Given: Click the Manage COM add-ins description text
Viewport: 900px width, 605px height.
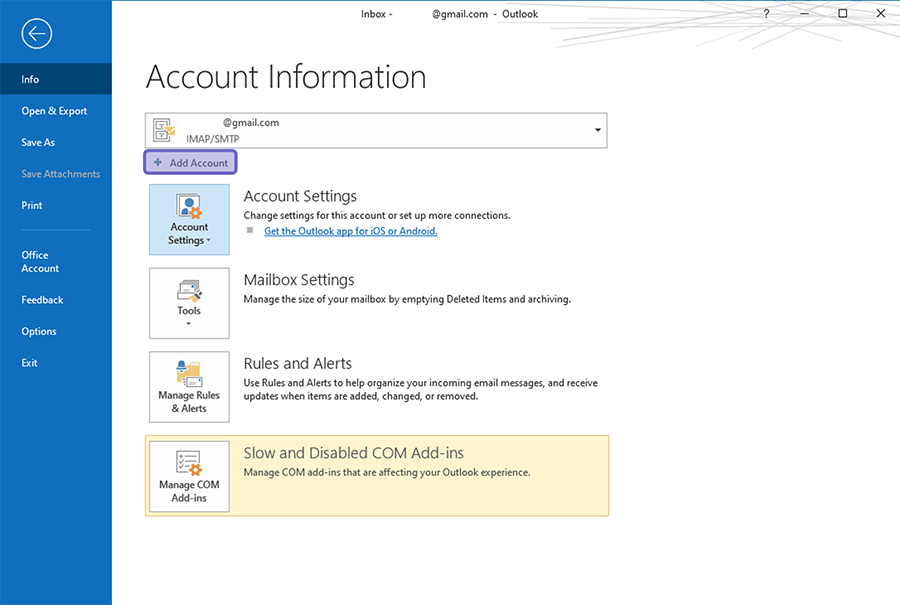Looking at the screenshot, I should pos(387,472).
